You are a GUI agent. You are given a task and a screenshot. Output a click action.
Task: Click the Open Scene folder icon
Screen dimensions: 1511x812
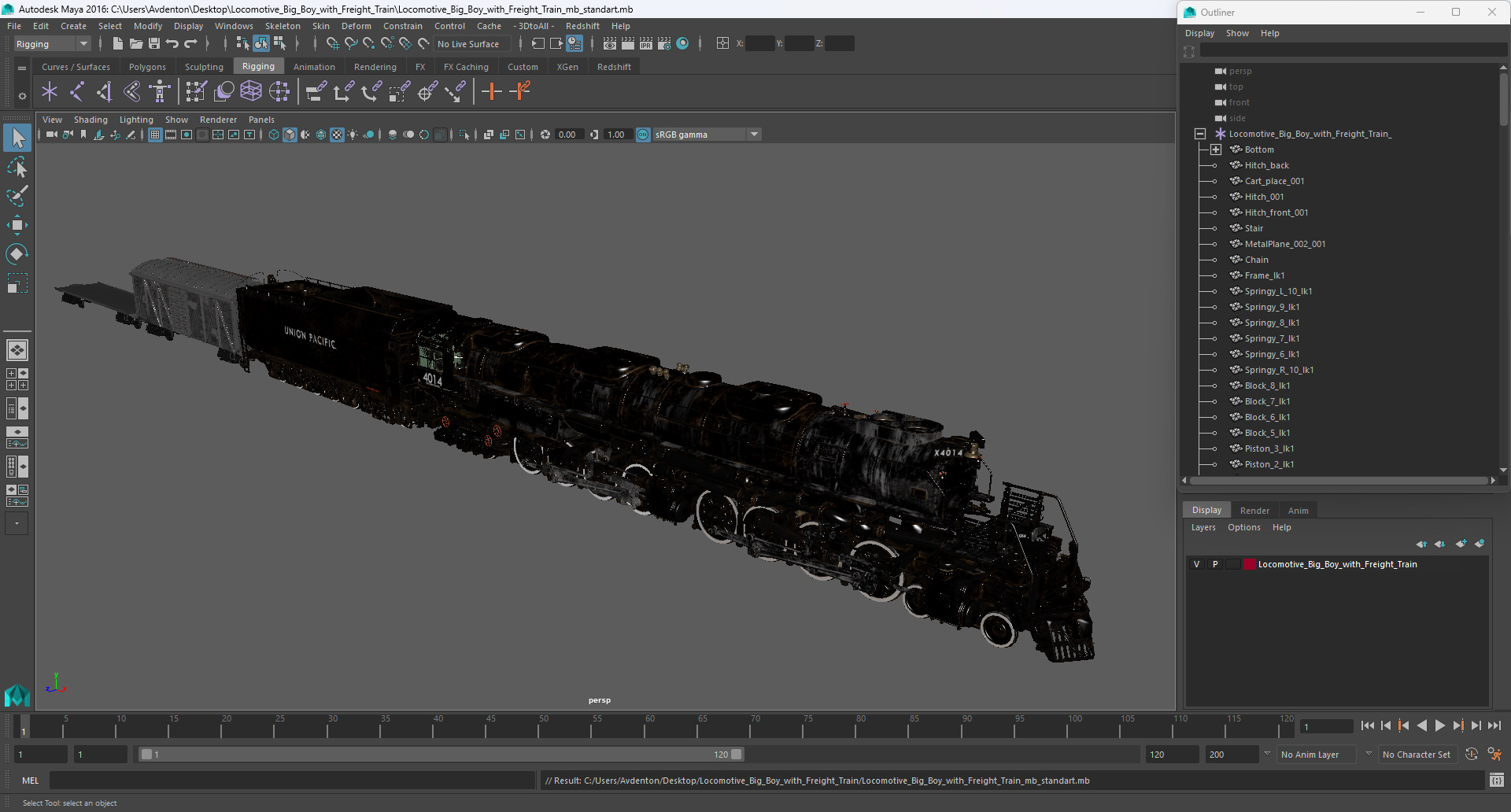(135, 44)
